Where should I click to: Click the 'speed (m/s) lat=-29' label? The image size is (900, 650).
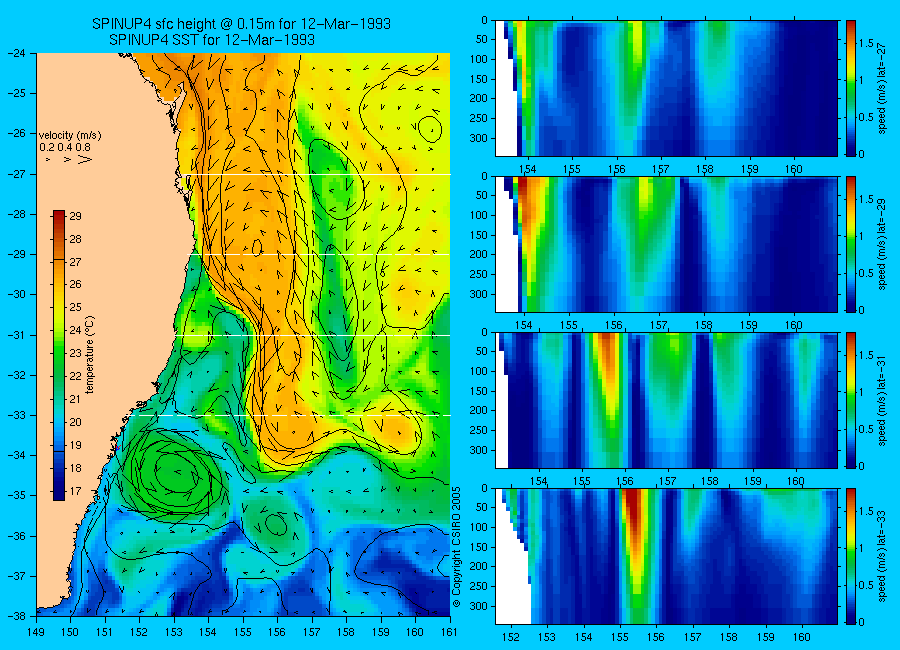click(882, 244)
